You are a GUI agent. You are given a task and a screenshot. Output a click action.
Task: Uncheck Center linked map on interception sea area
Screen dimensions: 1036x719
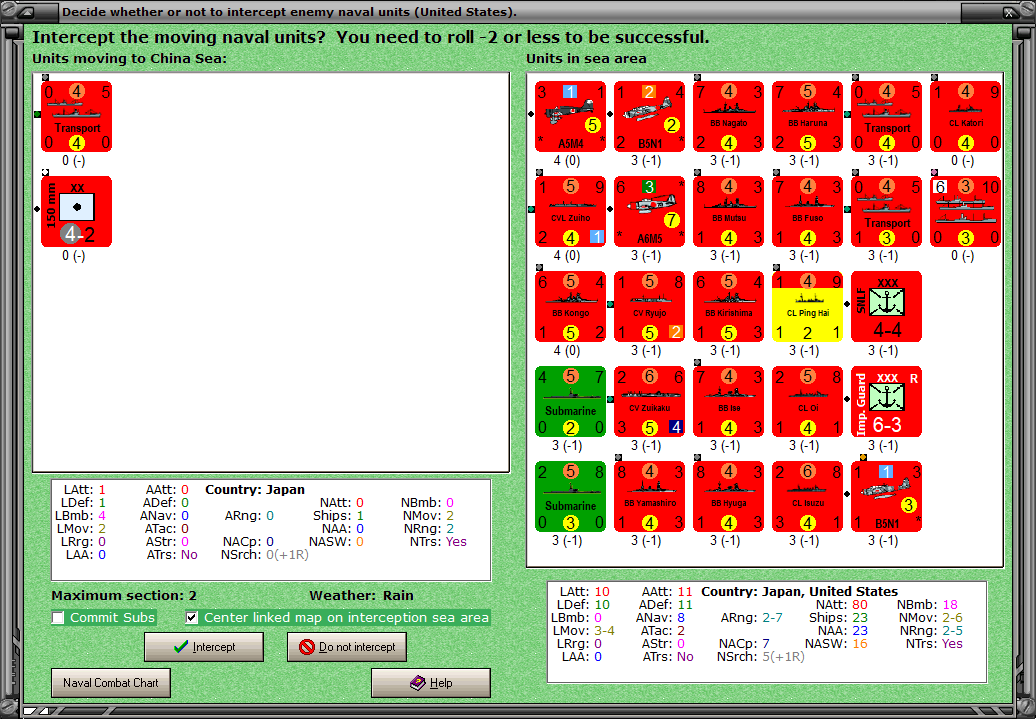(x=192, y=618)
